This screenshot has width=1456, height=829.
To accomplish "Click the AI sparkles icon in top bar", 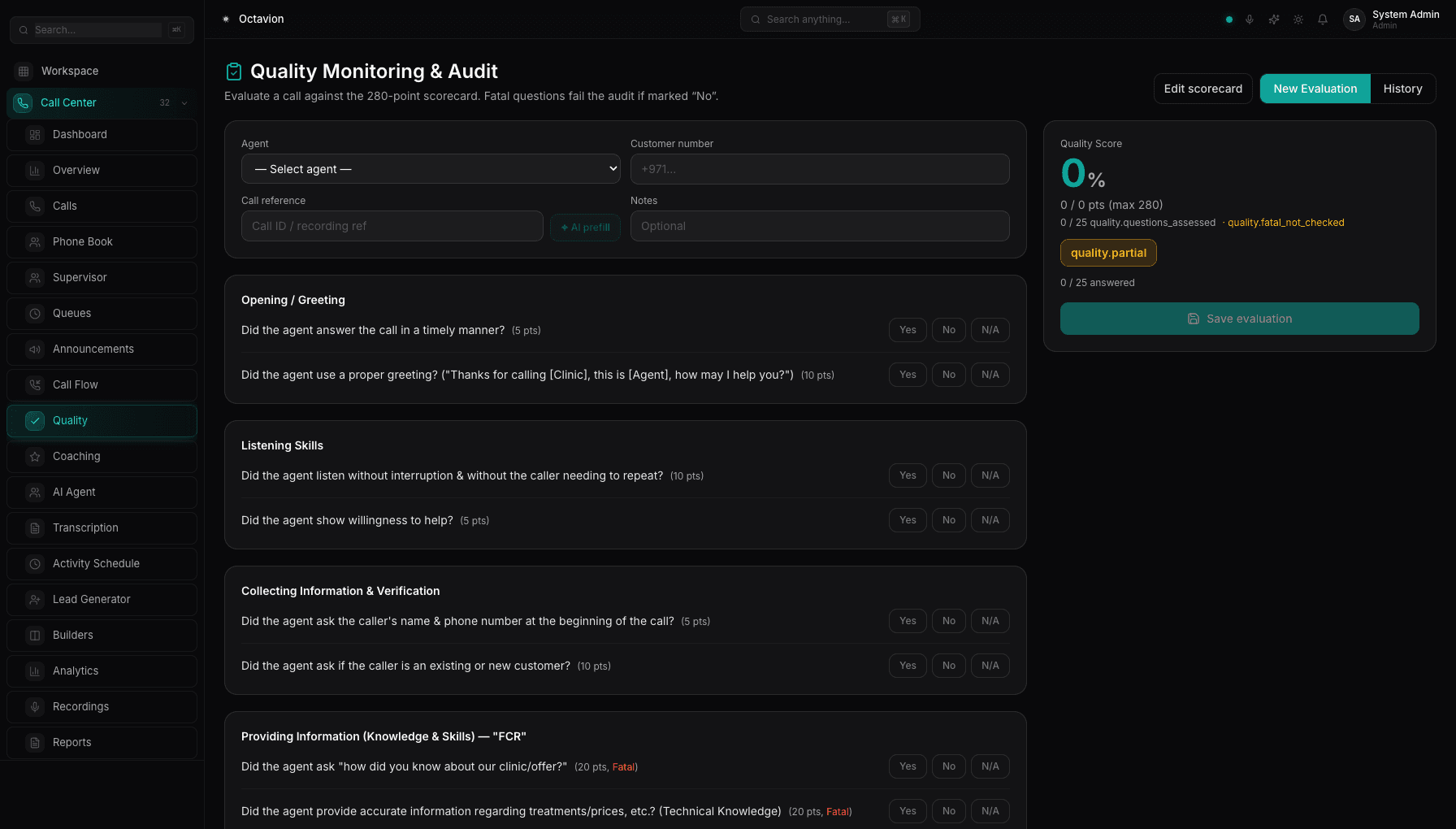I will click(1274, 20).
